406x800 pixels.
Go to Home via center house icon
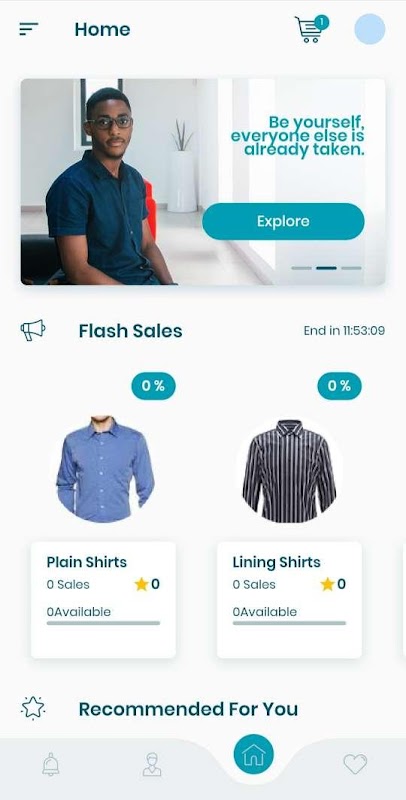click(x=253, y=754)
